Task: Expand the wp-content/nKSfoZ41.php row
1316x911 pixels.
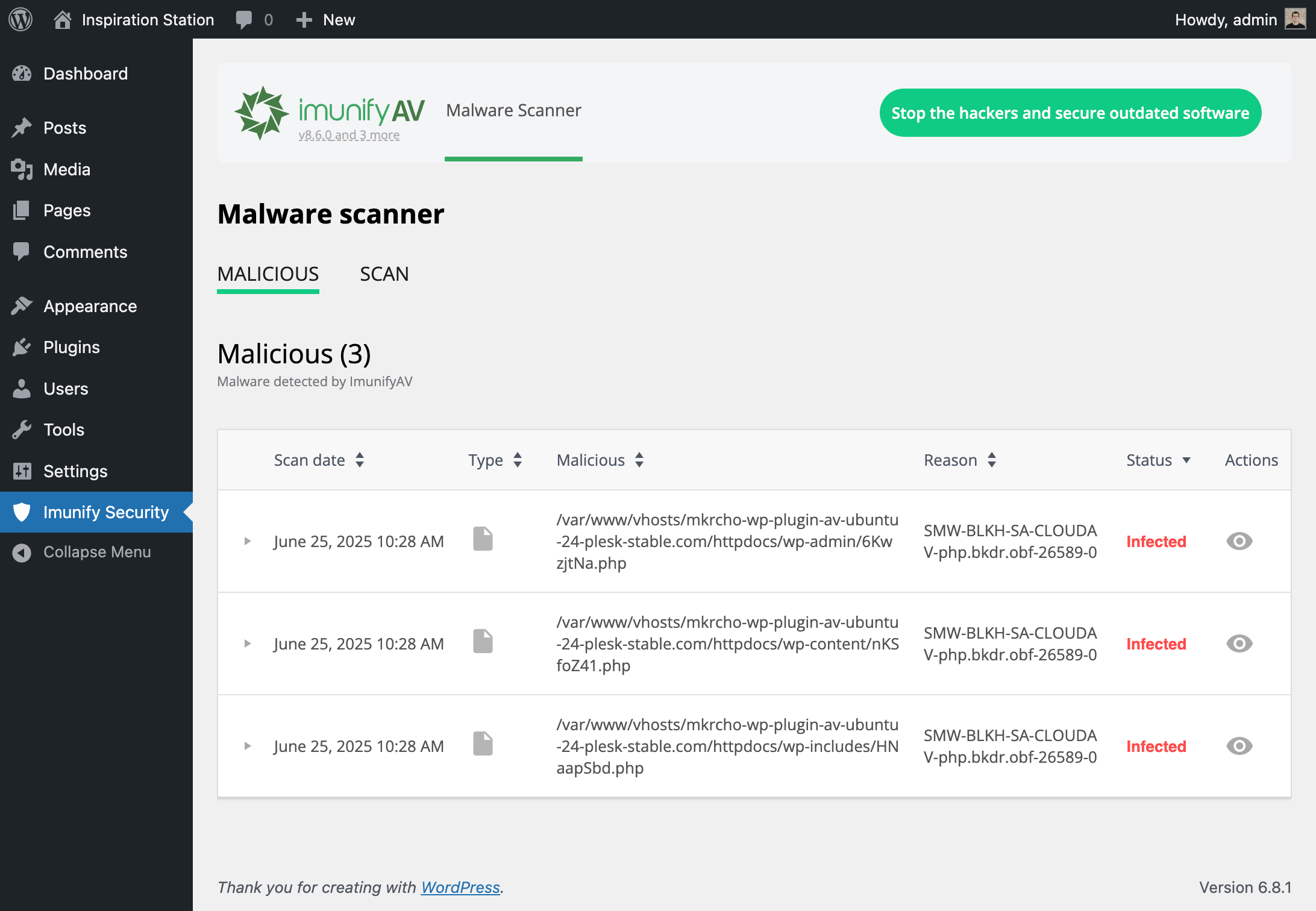Action: pyautogui.click(x=247, y=643)
